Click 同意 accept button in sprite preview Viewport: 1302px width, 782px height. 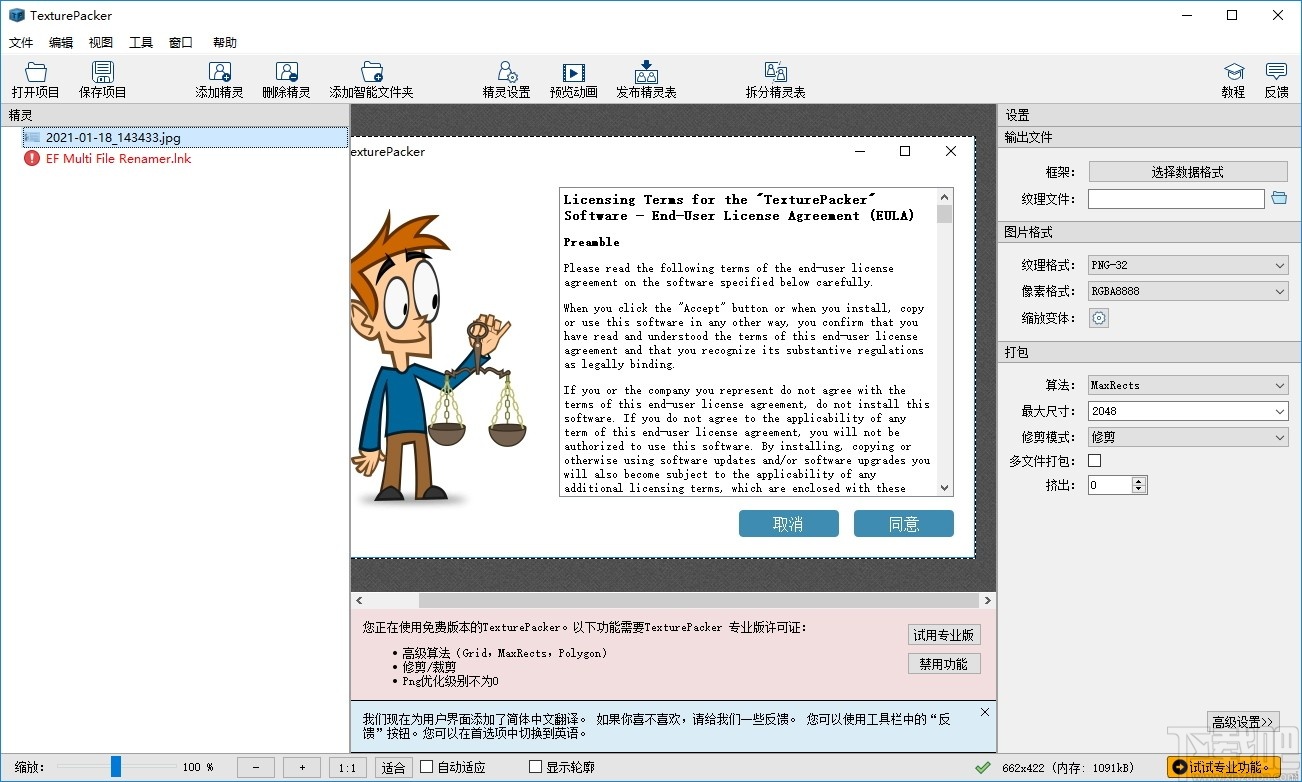pyautogui.click(x=904, y=524)
